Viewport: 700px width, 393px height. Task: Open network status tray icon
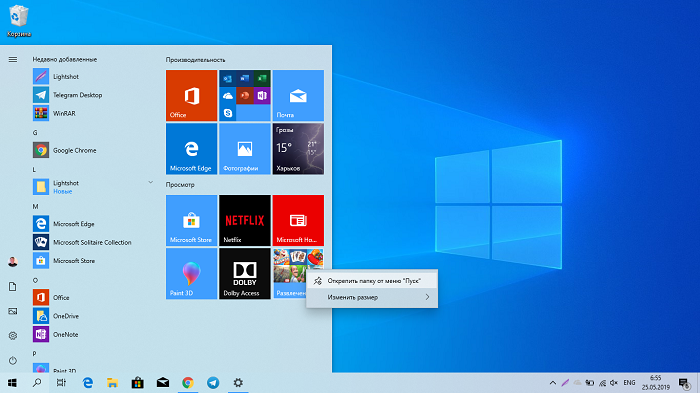pos(602,383)
